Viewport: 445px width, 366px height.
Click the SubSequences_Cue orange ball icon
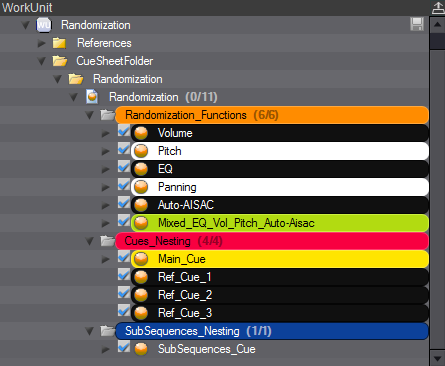pyautogui.click(x=141, y=349)
